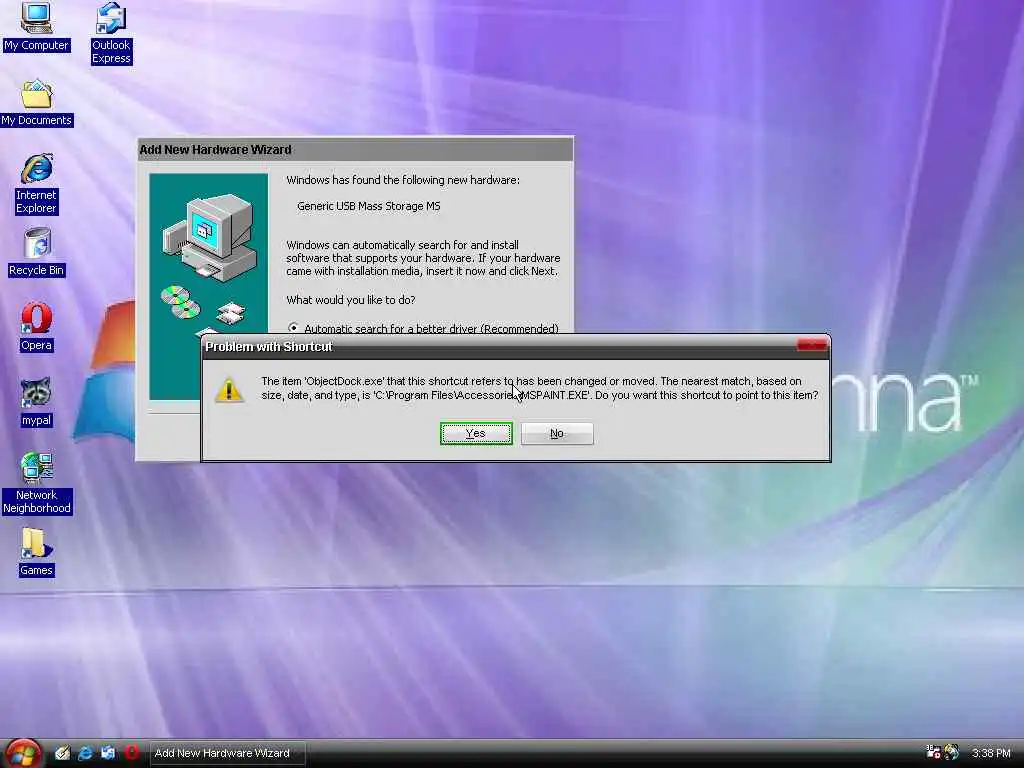This screenshot has height=768, width=1024.
Task: Select the Network Neighborhood desktop icon
Action: tap(37, 483)
